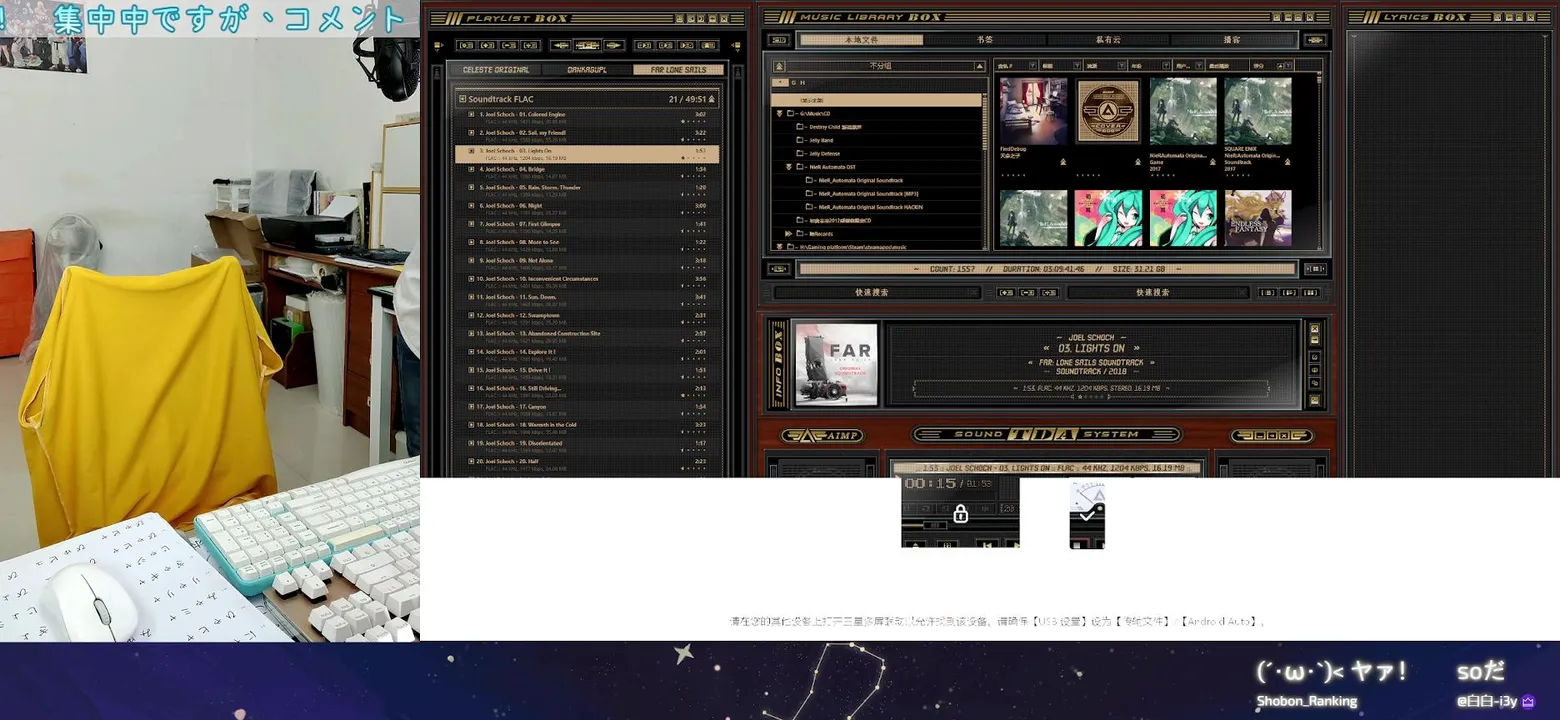This screenshot has height=720, width=1560.
Task: Open the SQUARE ENIX NieR:Automata album
Action: coord(1258,112)
